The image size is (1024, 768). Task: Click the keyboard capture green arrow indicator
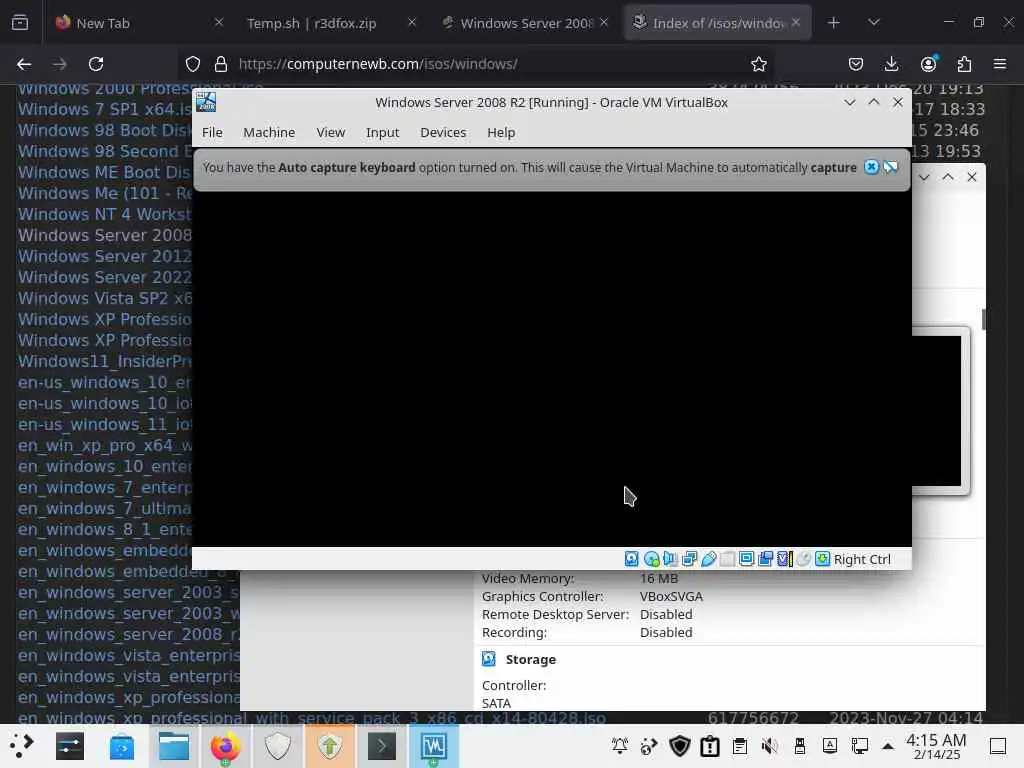(x=823, y=559)
